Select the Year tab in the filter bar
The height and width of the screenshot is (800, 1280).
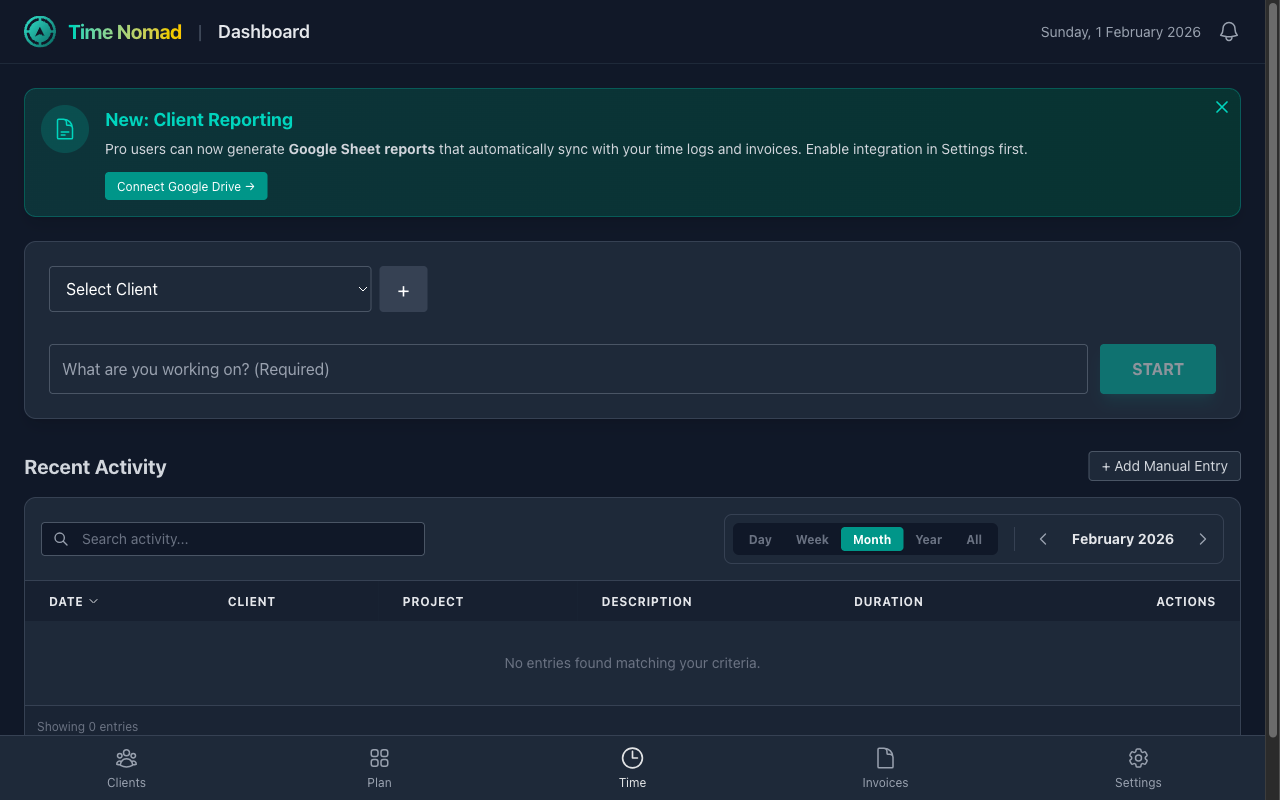tap(928, 539)
